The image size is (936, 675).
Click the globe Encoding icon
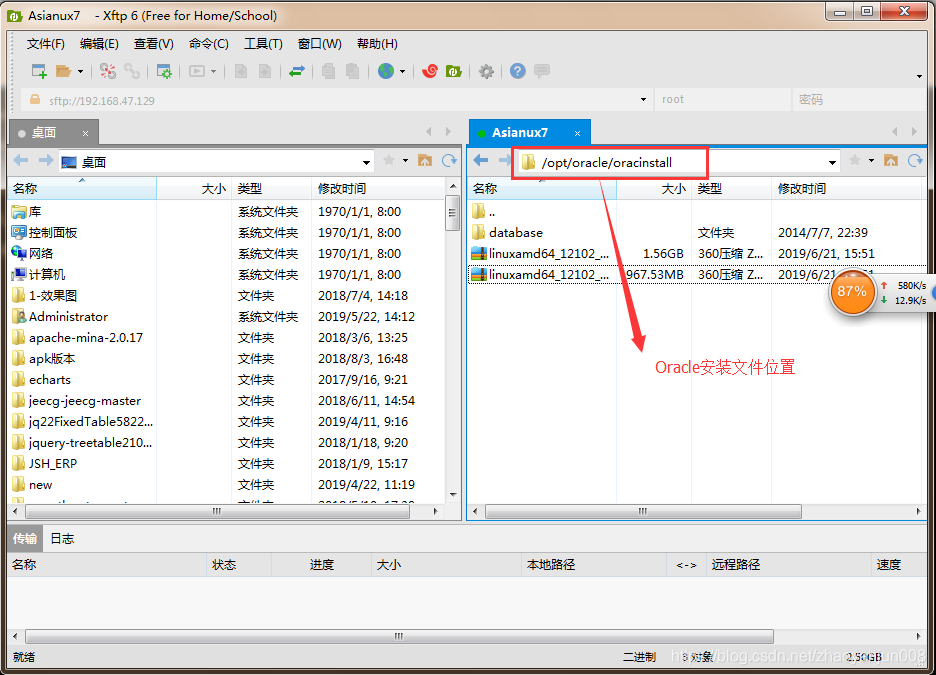click(x=386, y=72)
